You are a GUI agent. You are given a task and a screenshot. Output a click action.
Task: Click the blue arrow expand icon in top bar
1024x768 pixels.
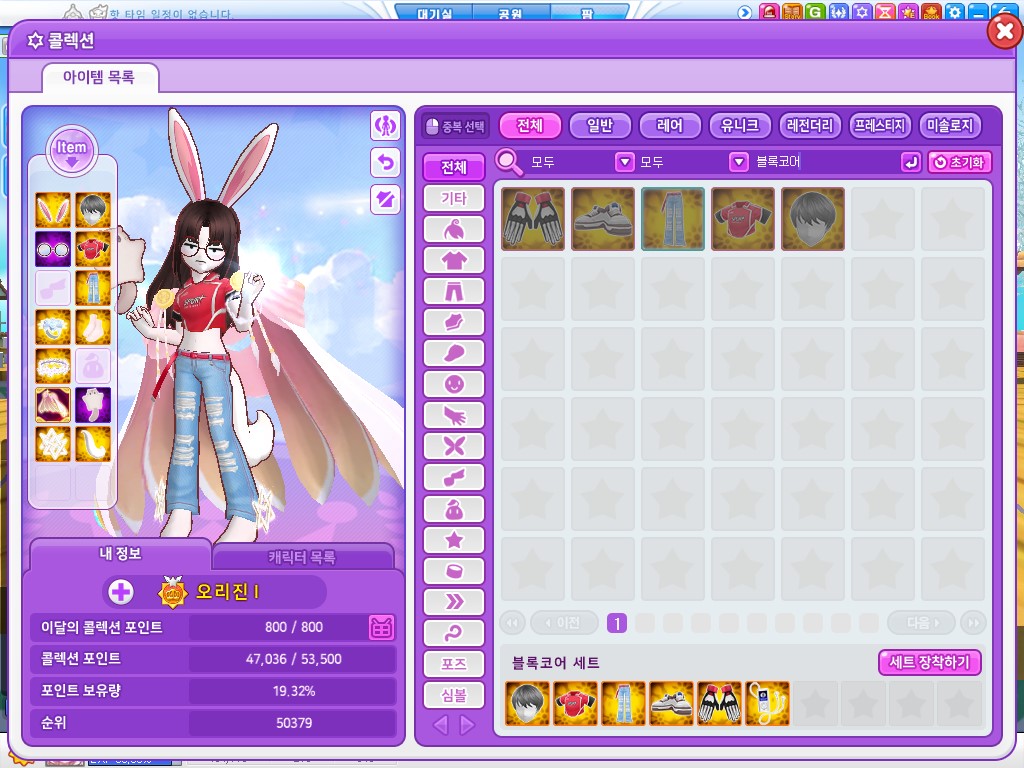coord(744,12)
